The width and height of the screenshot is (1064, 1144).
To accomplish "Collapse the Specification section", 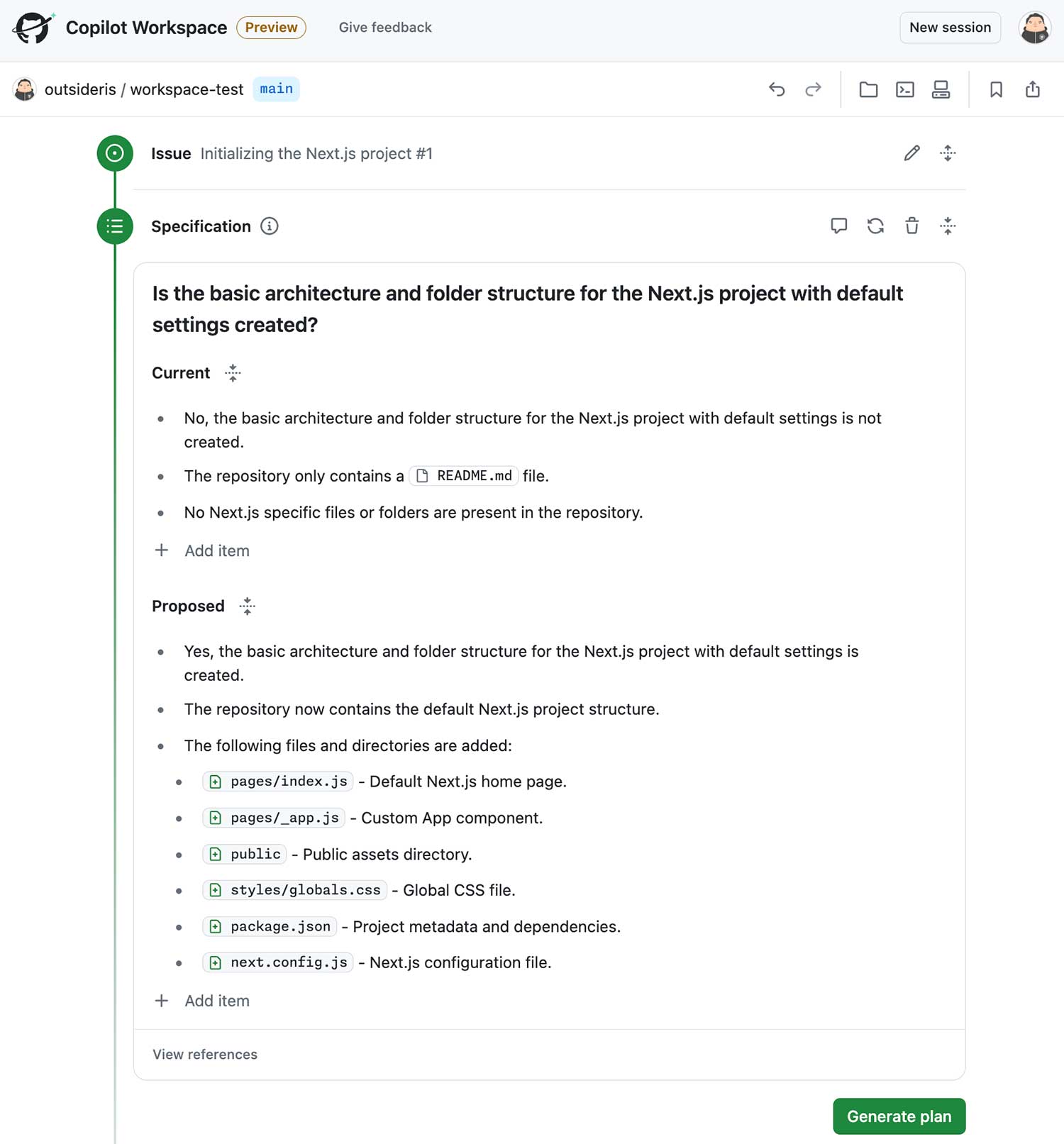I will point(948,226).
